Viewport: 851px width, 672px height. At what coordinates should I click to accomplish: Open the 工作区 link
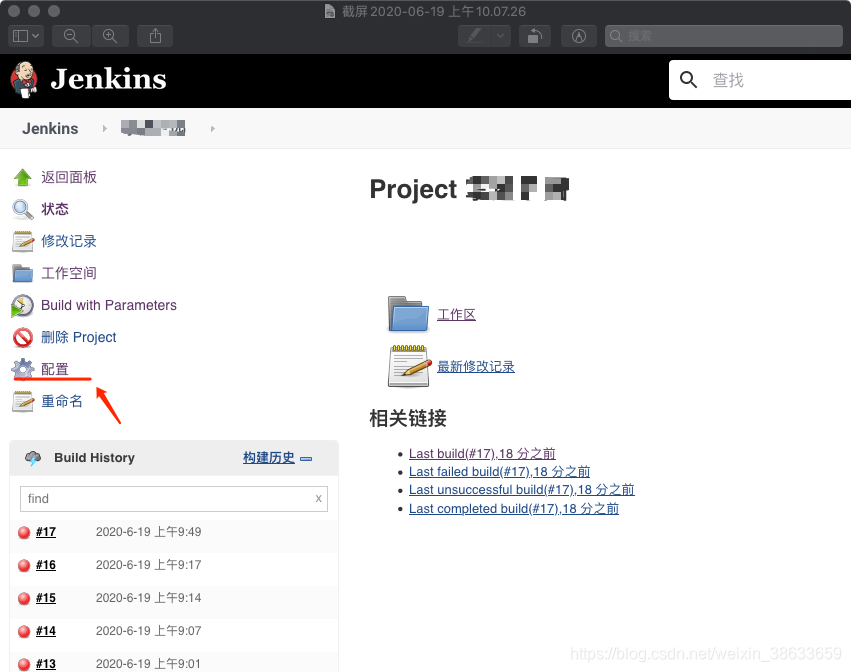[456, 314]
